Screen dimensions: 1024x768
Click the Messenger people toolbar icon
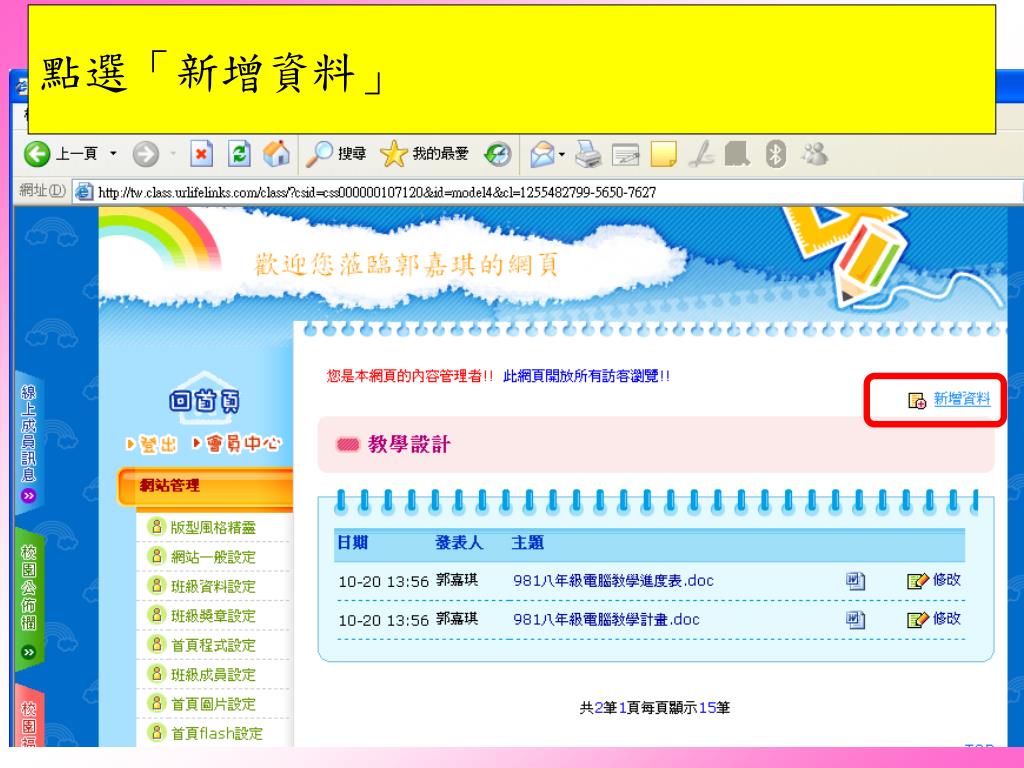814,154
